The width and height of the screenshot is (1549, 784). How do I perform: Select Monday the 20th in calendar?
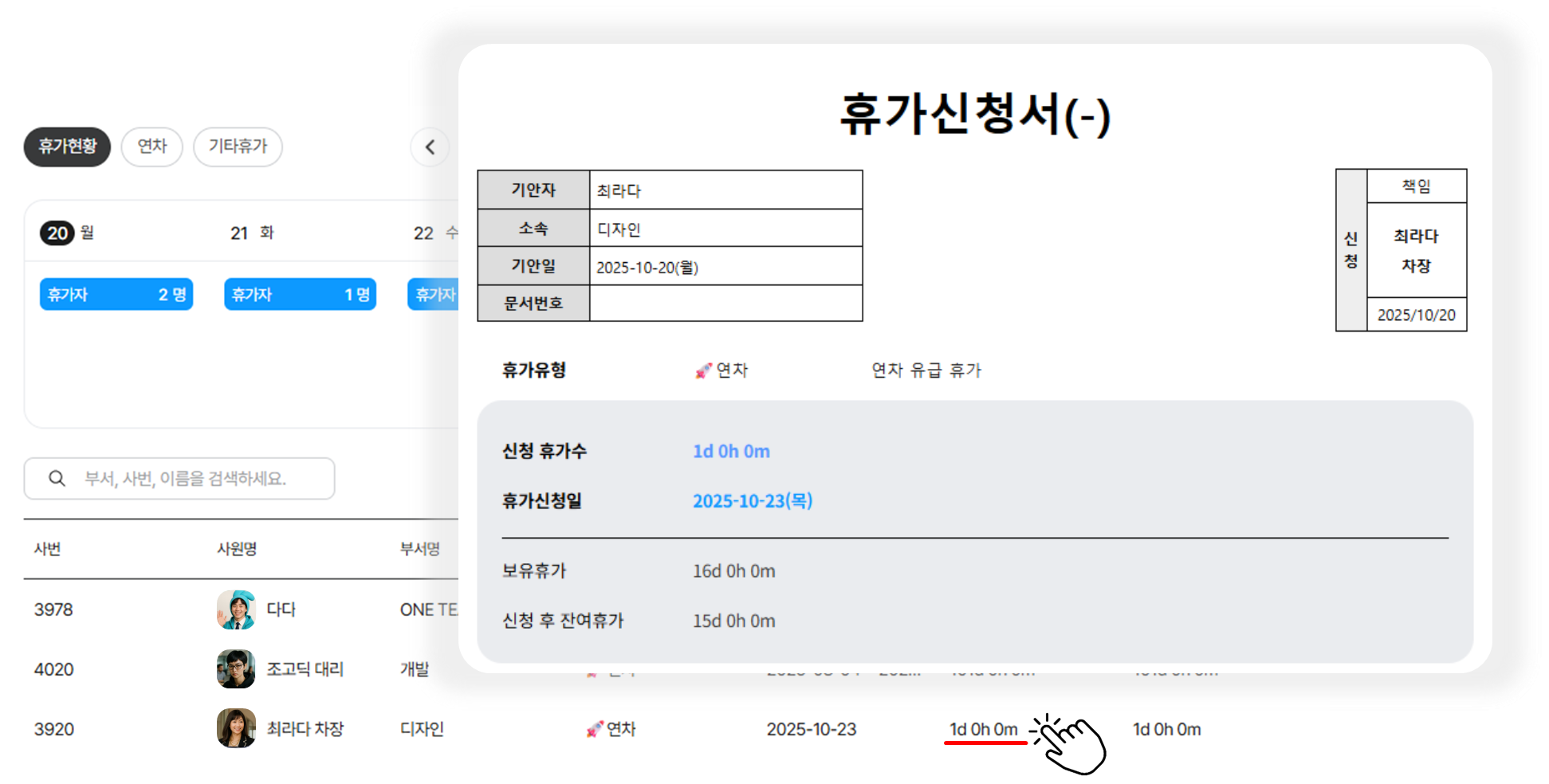(x=57, y=233)
